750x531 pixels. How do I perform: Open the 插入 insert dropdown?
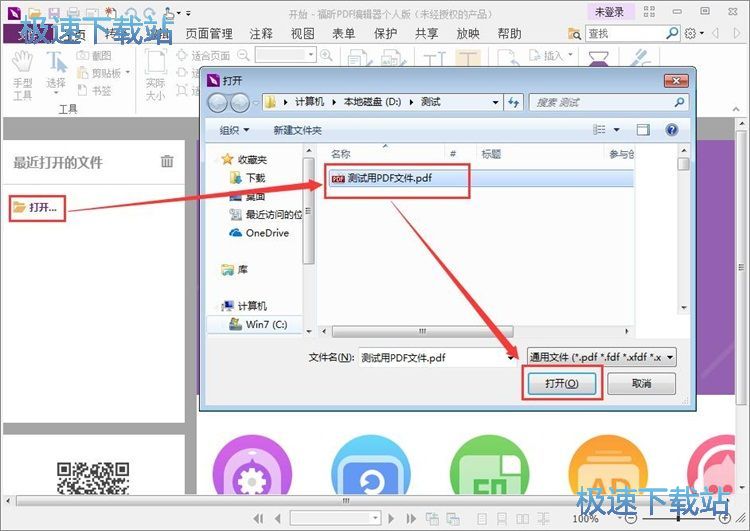(x=551, y=55)
